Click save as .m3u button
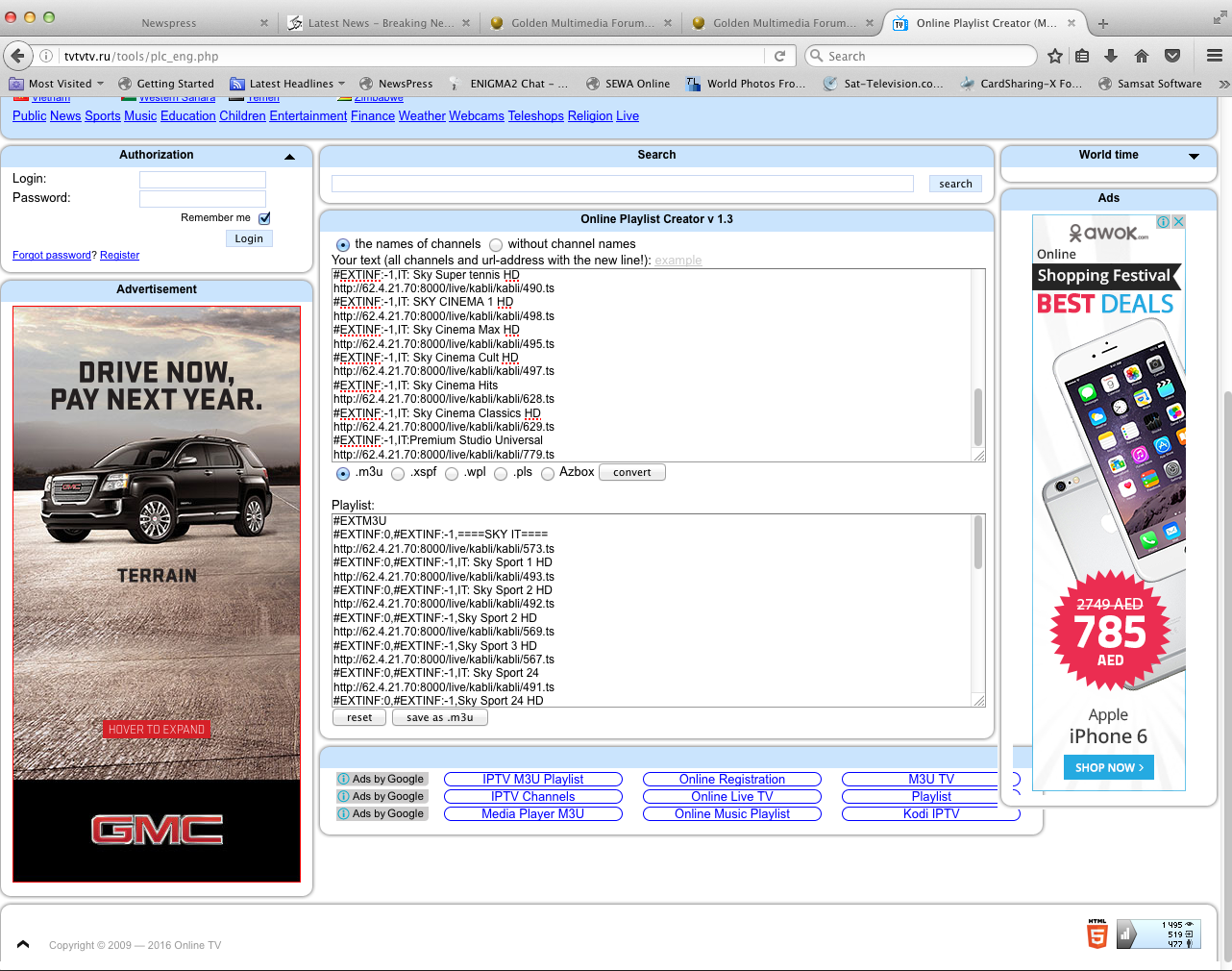Image resolution: width=1232 pixels, height=971 pixels. tap(440, 717)
